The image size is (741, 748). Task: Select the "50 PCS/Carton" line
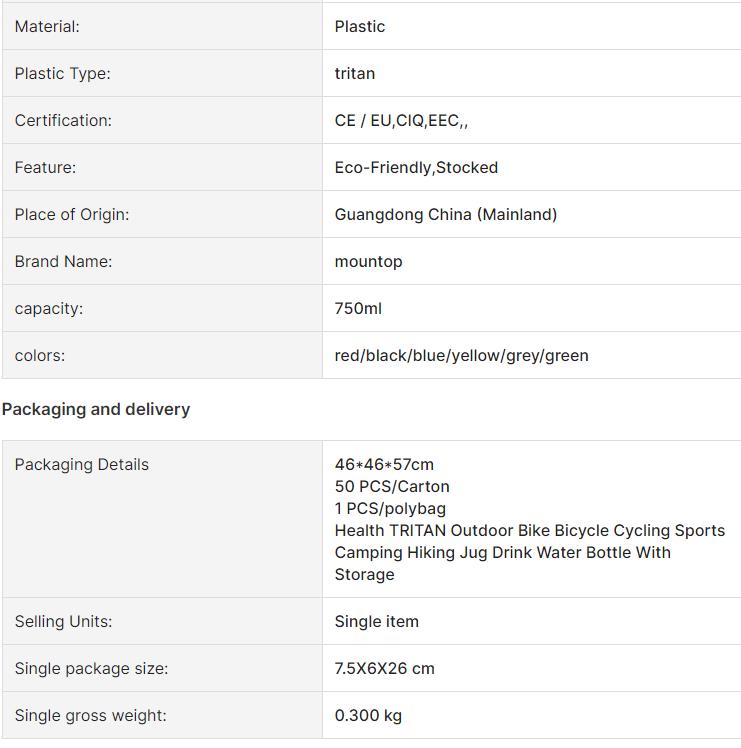click(392, 487)
